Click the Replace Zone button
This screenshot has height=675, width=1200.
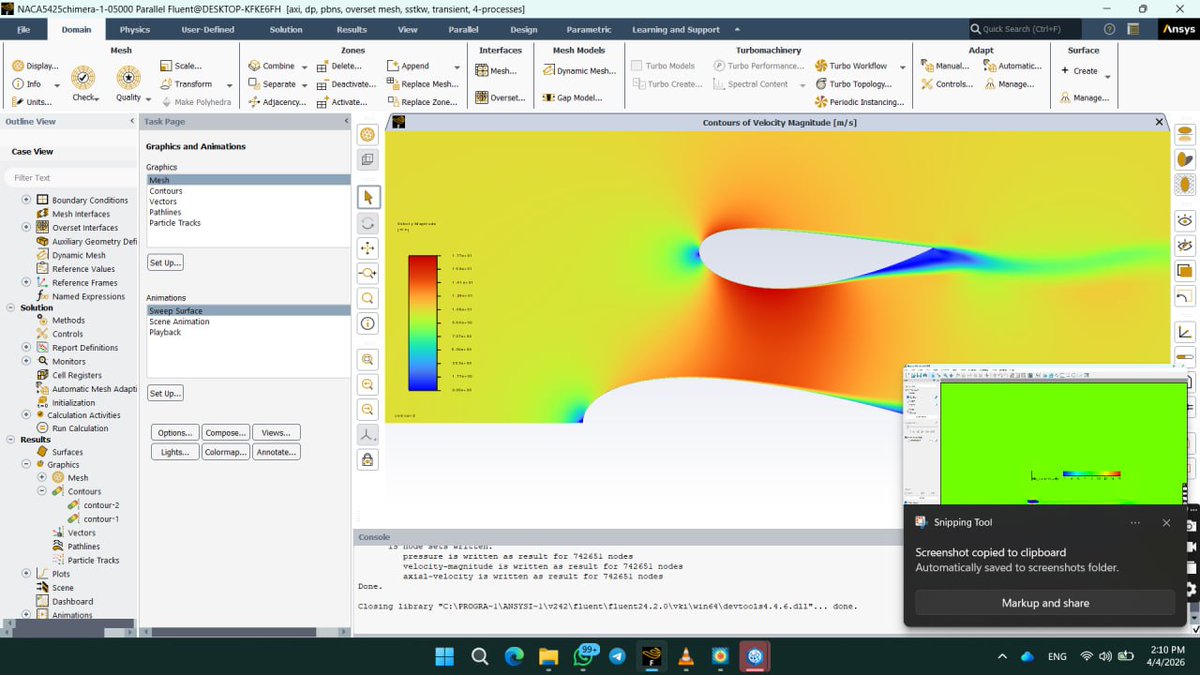point(422,102)
